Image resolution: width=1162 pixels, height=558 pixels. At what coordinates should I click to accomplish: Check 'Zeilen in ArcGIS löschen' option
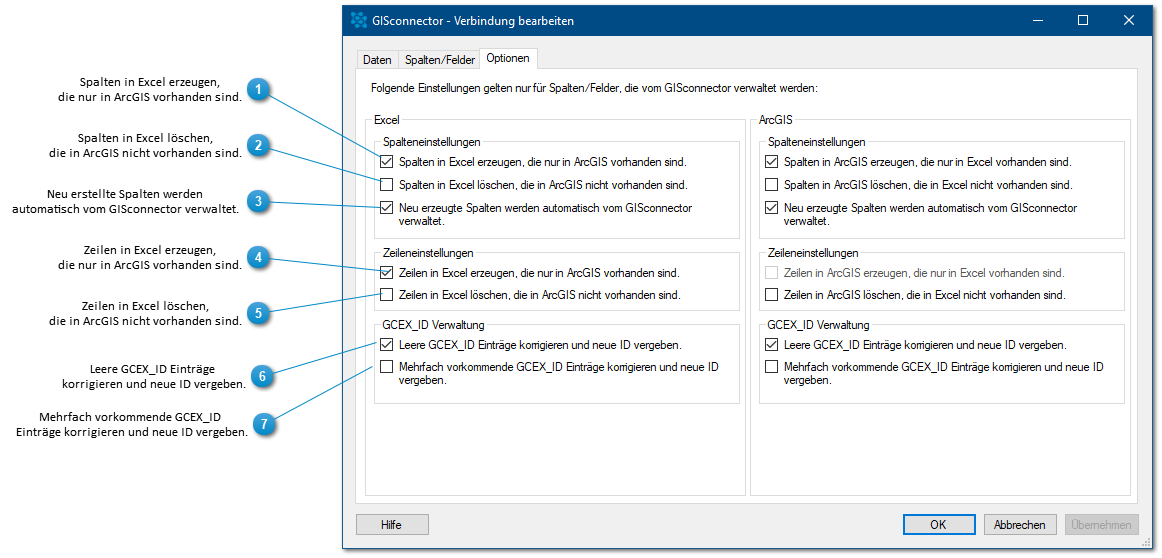click(771, 295)
